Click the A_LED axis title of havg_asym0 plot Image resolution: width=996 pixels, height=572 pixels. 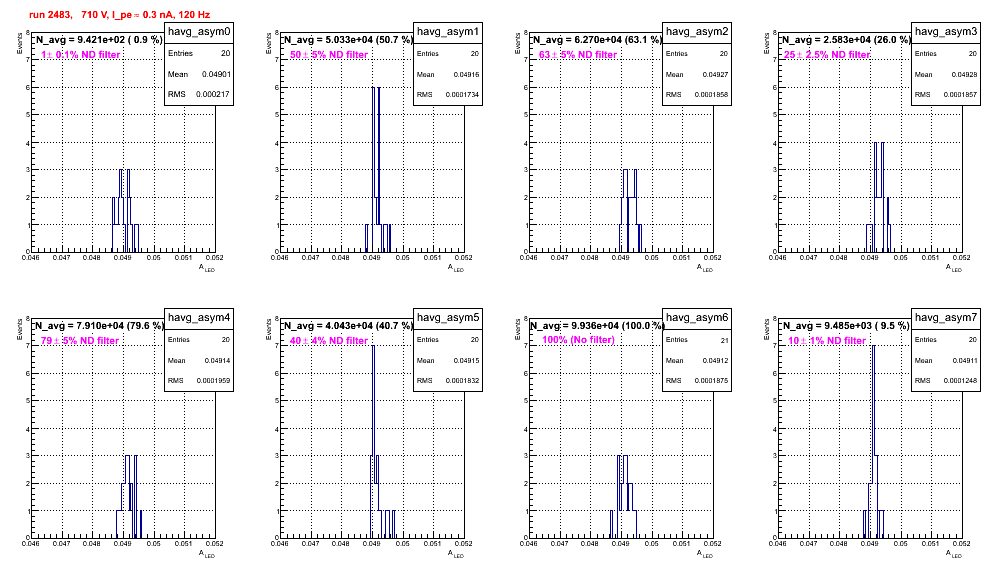coord(207,268)
